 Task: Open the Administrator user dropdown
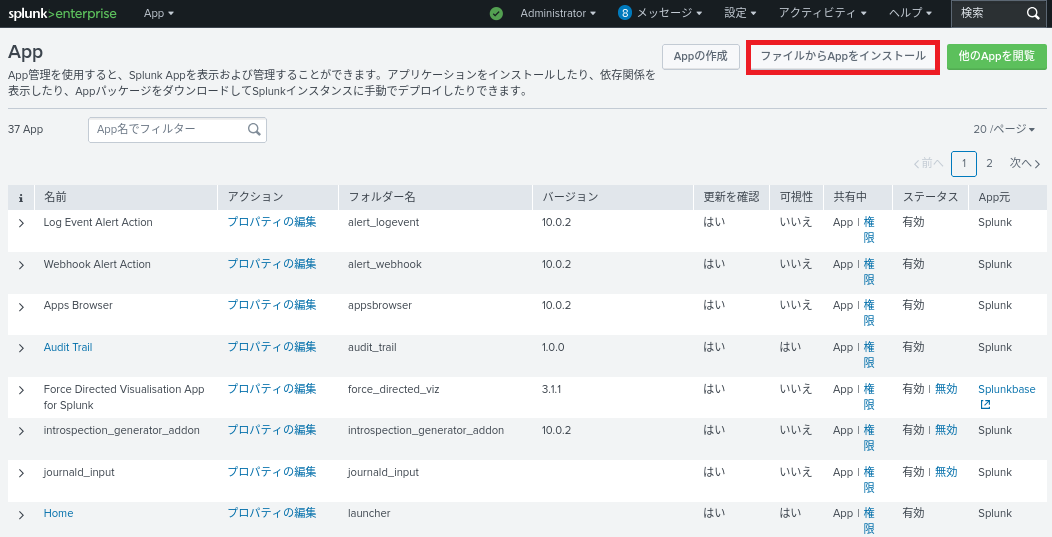click(558, 13)
